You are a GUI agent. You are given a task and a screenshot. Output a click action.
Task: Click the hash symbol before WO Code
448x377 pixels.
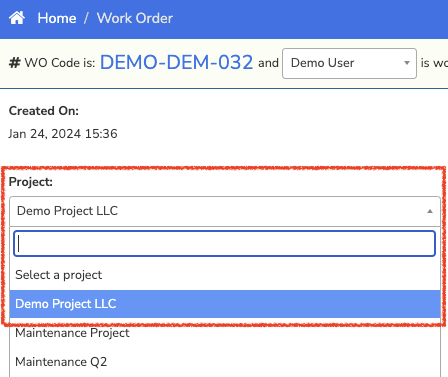click(x=14, y=63)
